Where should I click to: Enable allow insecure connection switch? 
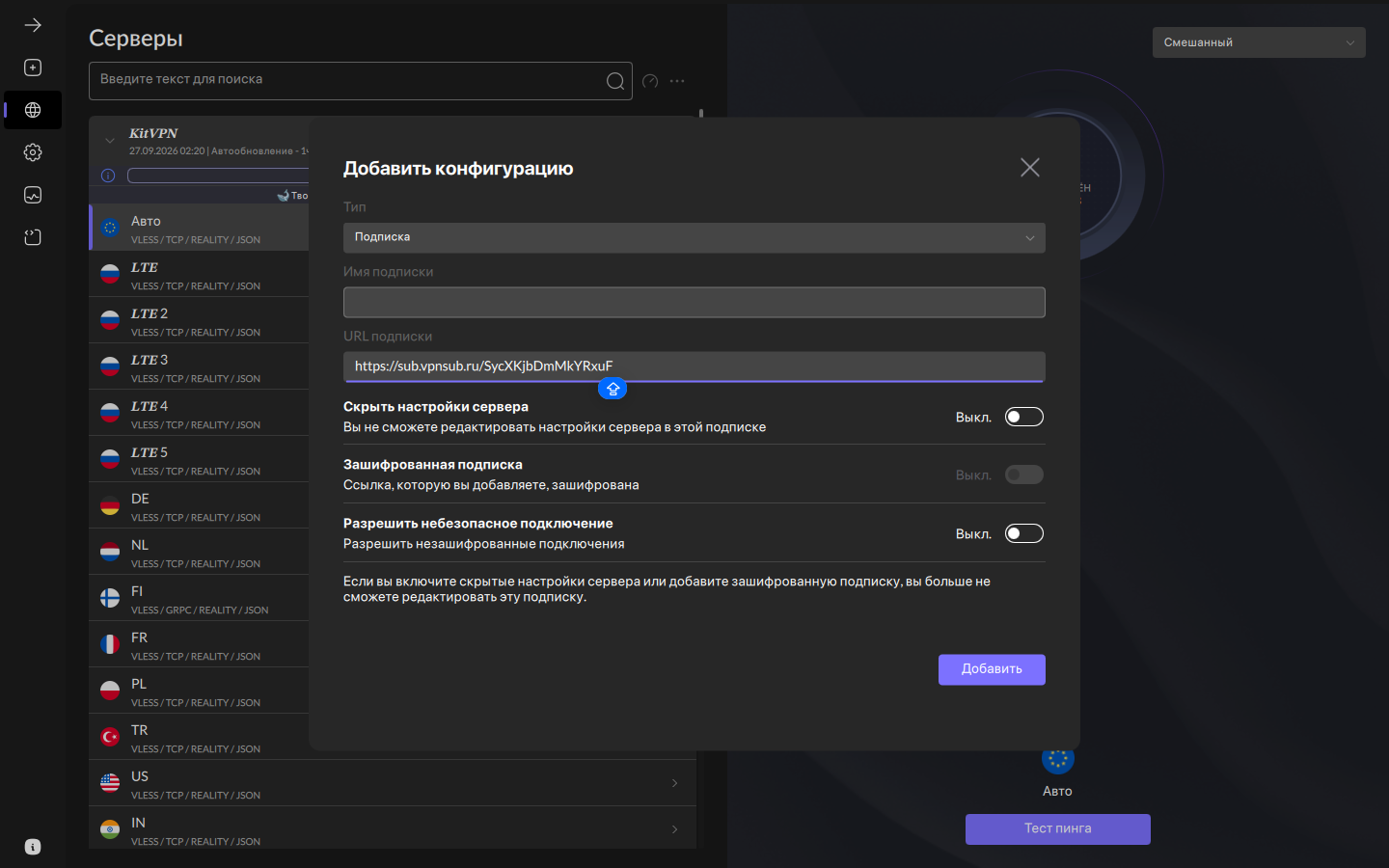click(x=1024, y=533)
